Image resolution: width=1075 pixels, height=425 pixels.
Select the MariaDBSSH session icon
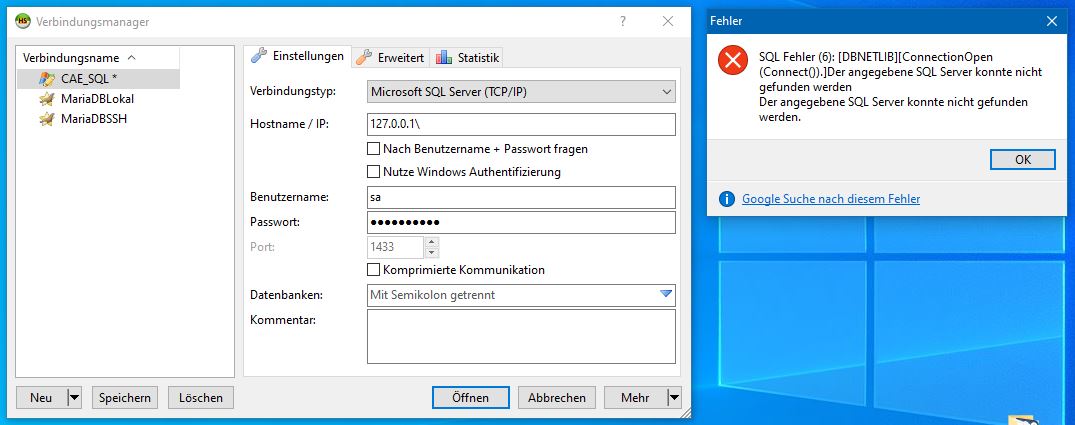pyautogui.click(x=47, y=119)
